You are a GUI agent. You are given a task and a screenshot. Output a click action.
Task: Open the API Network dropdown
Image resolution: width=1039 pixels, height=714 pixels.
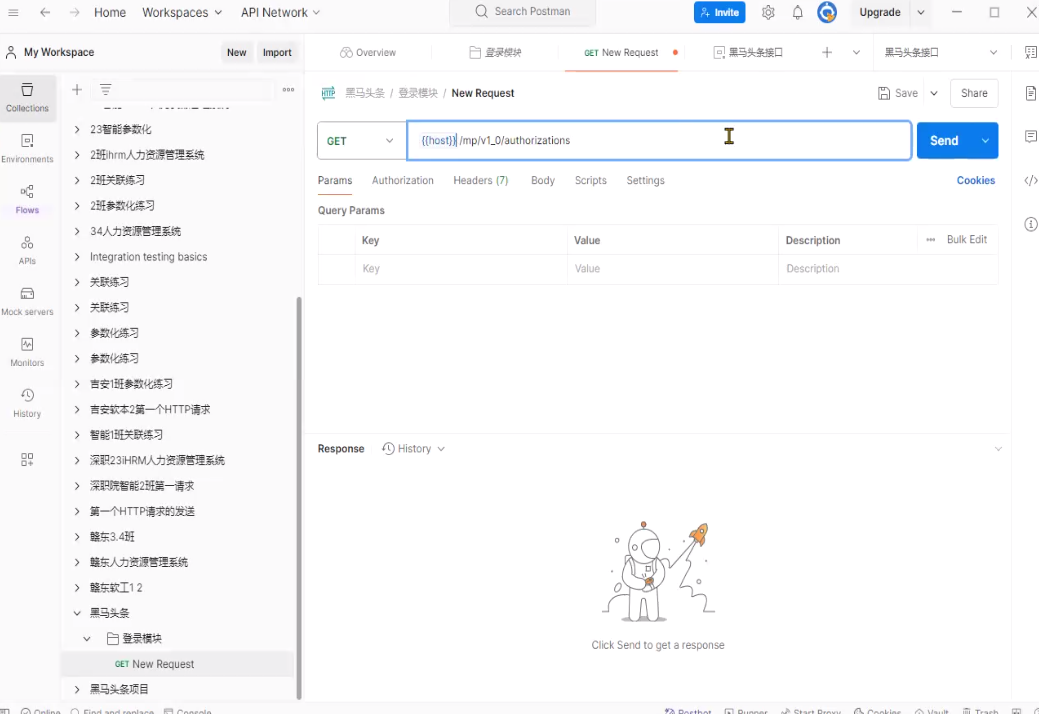[x=280, y=13]
